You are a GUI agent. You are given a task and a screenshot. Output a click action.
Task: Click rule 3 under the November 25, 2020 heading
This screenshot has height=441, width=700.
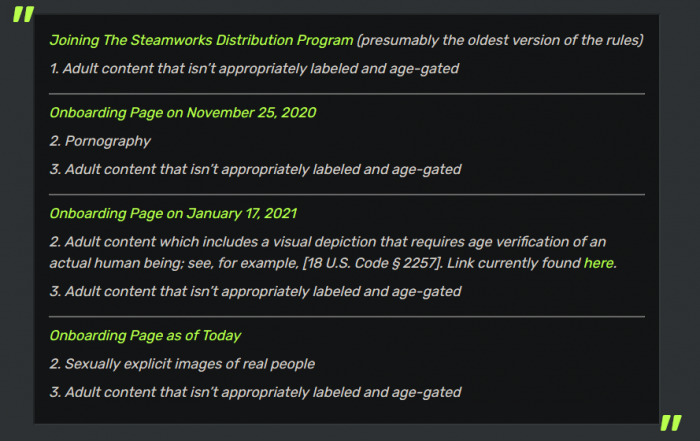(x=255, y=169)
